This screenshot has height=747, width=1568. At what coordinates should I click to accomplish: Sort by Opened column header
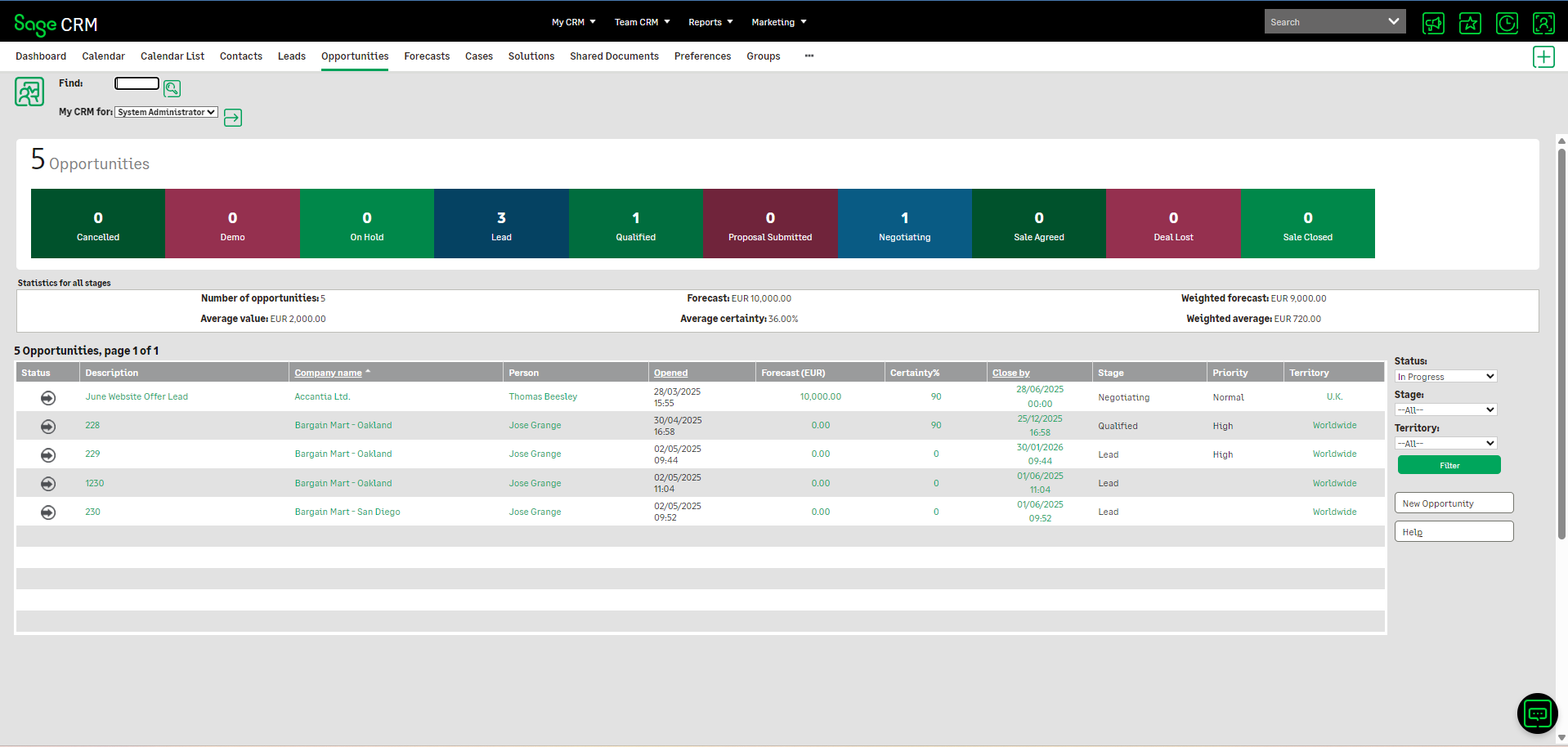click(670, 373)
